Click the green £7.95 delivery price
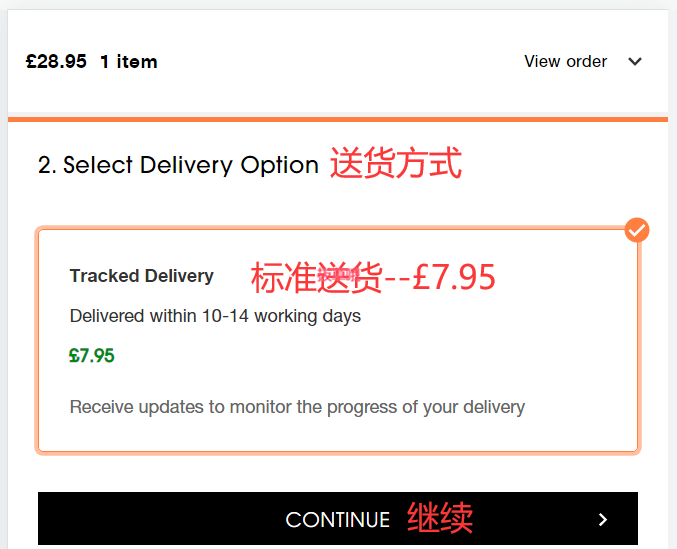The width and height of the screenshot is (677, 549). 92,356
